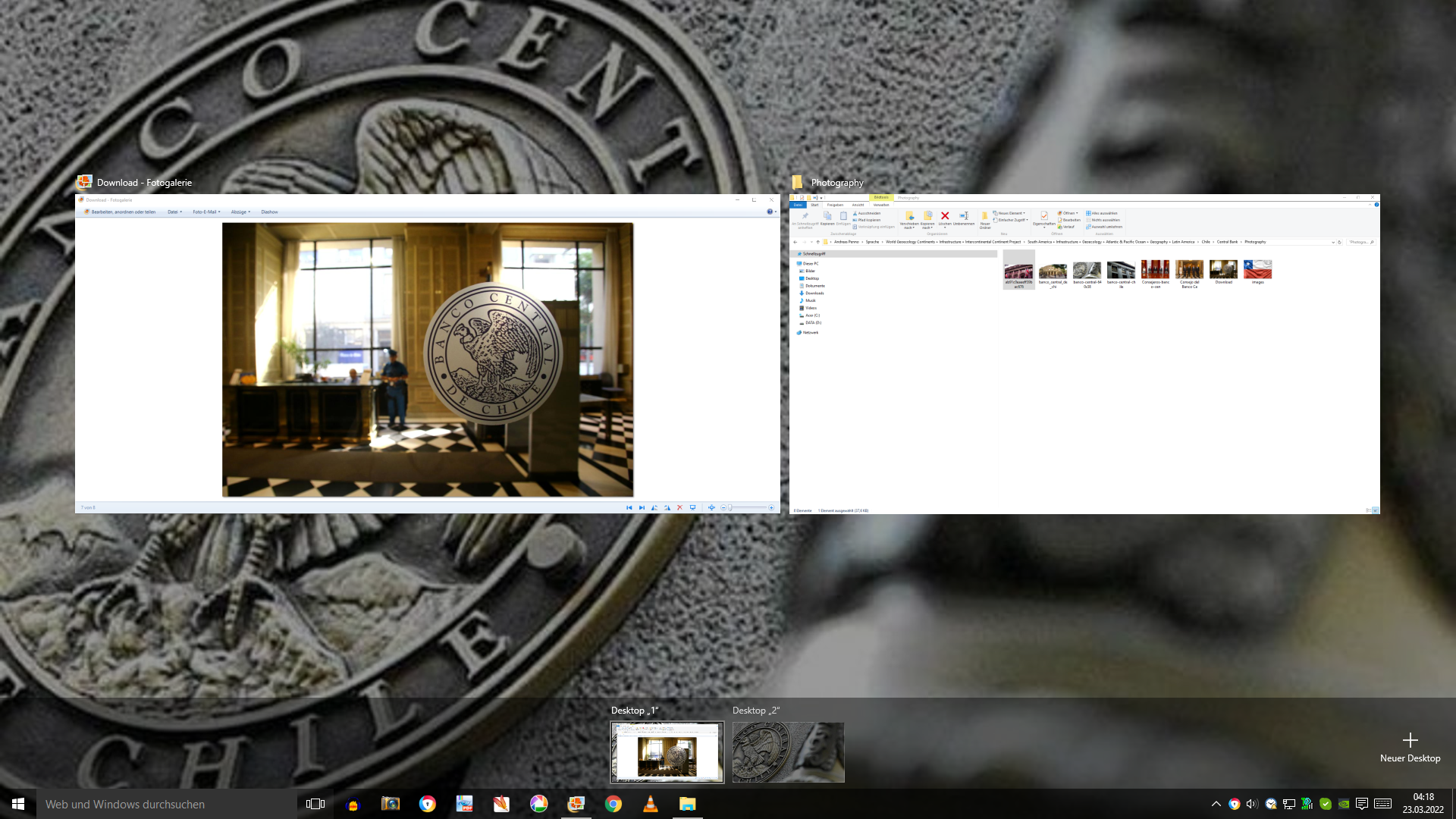Screen dimensions: 1456x819
Task: Select the Bildtools contextual tab
Action: [x=881, y=197]
